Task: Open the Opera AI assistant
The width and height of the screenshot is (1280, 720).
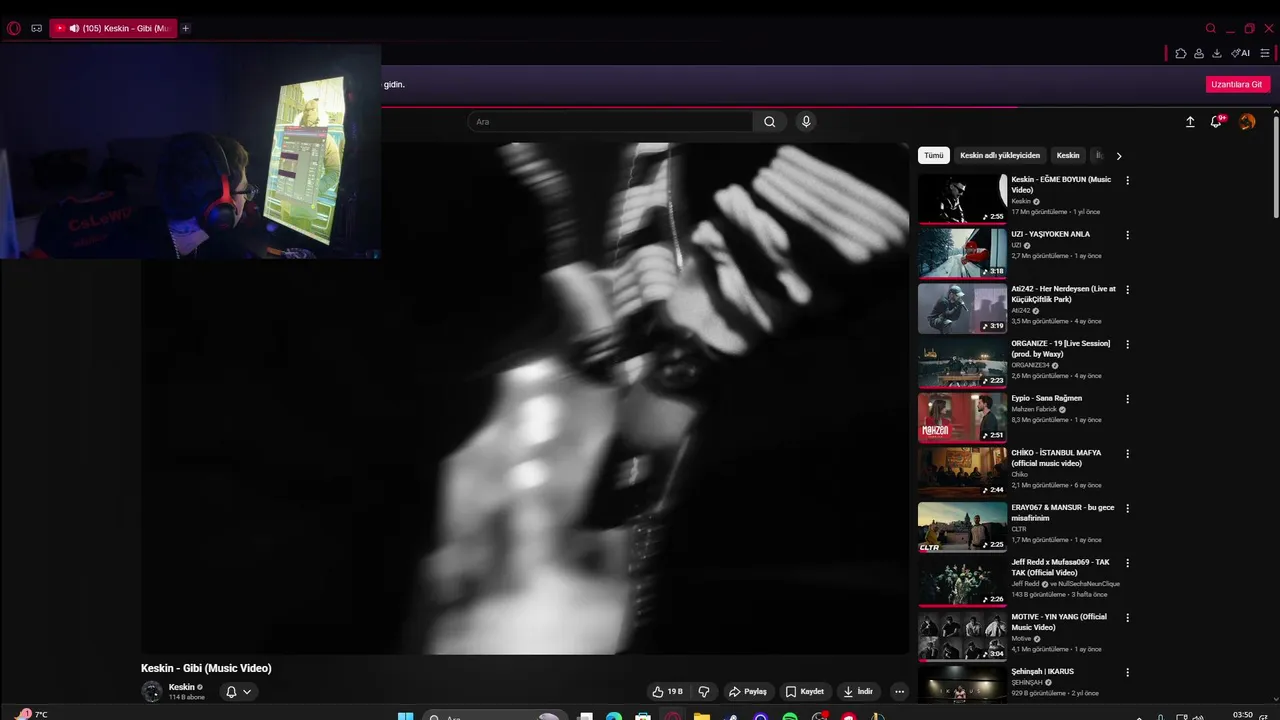Action: 1241,53
